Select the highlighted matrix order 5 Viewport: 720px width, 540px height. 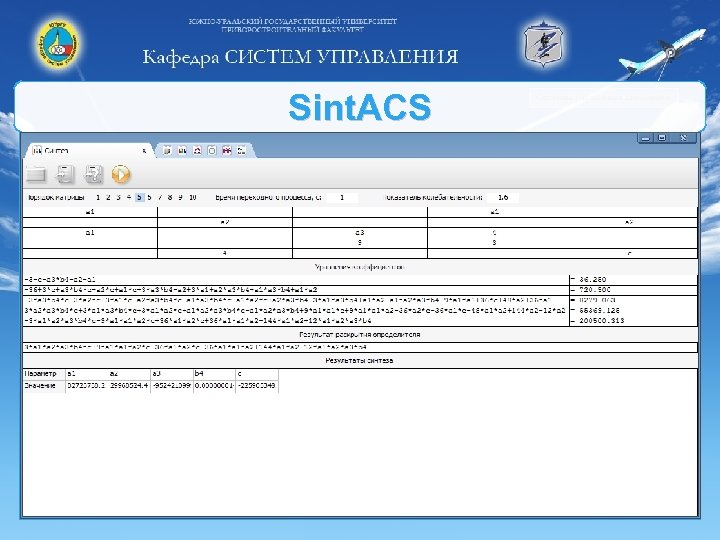pos(140,197)
